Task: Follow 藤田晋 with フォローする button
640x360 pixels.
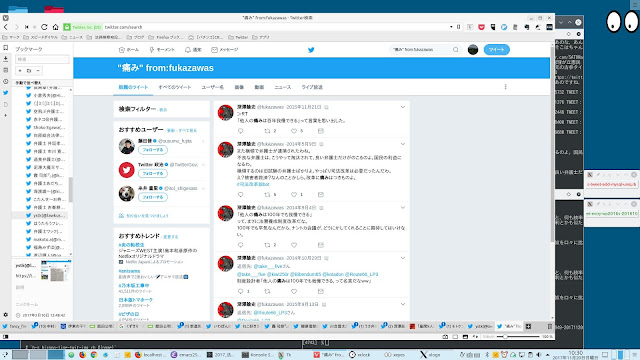Action: point(153,150)
